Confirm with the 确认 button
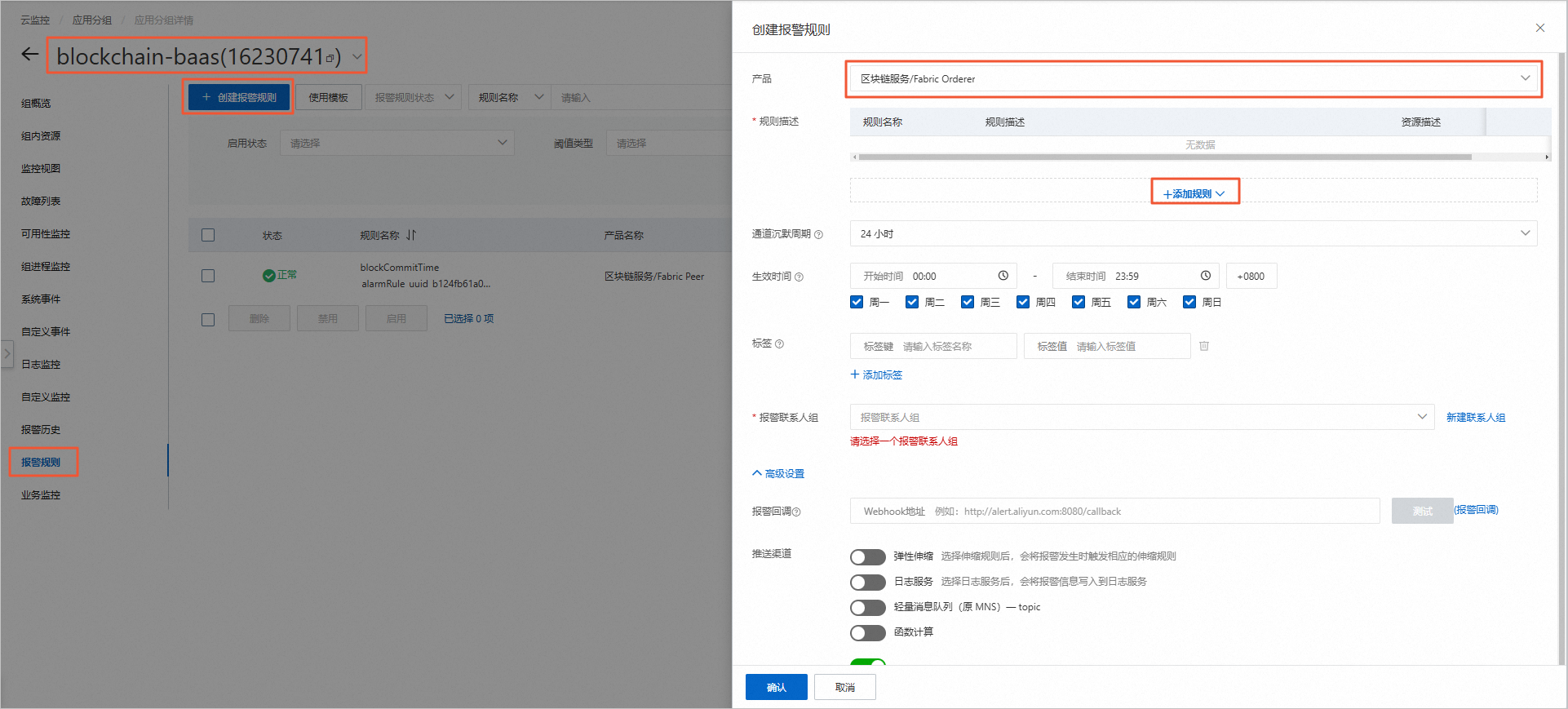Viewport: 1568px width, 709px height. (x=777, y=687)
